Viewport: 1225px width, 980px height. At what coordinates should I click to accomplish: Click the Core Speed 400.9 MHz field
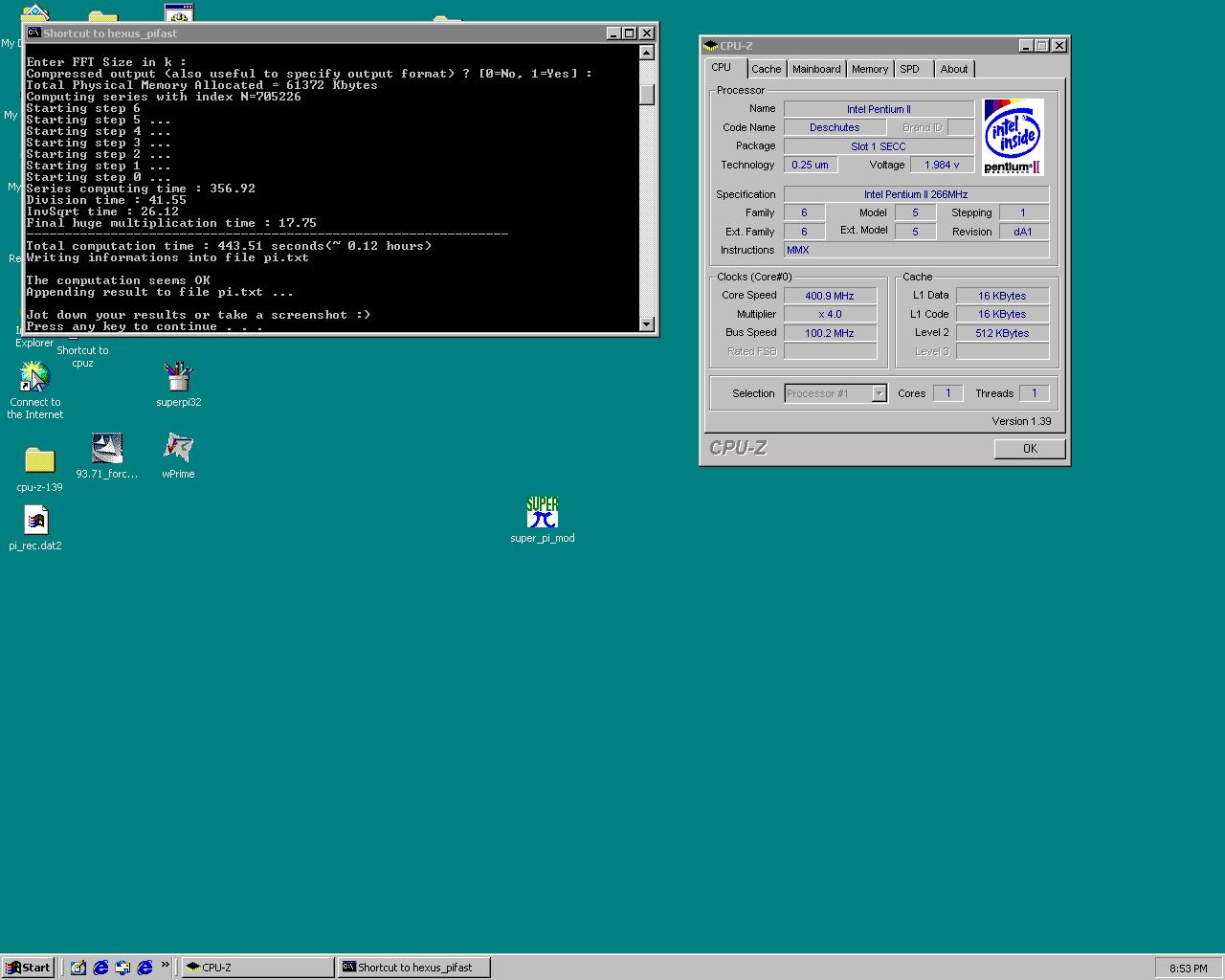[x=830, y=296]
